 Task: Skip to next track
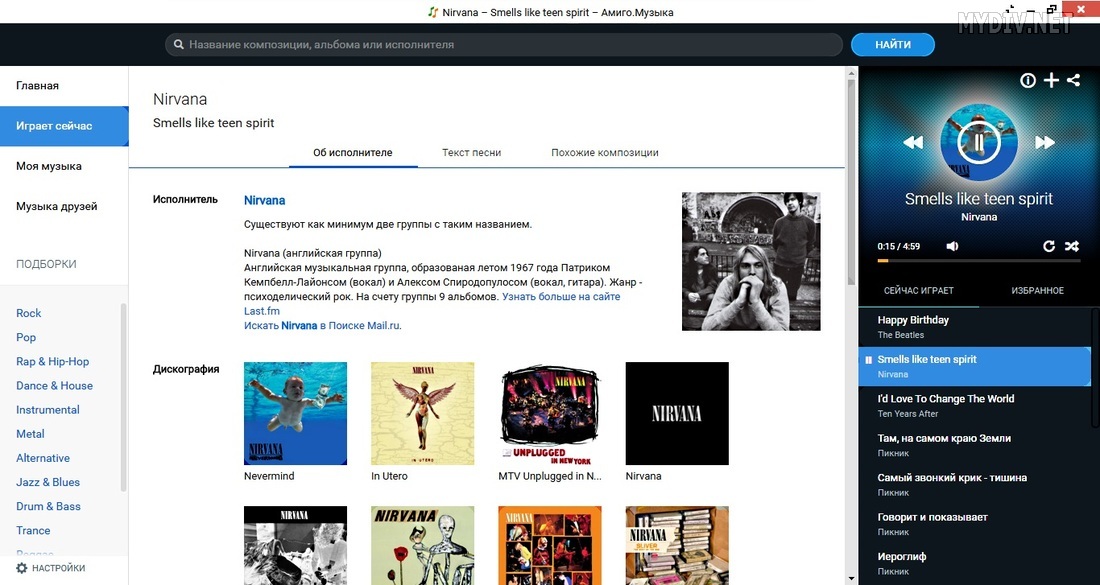(1045, 142)
